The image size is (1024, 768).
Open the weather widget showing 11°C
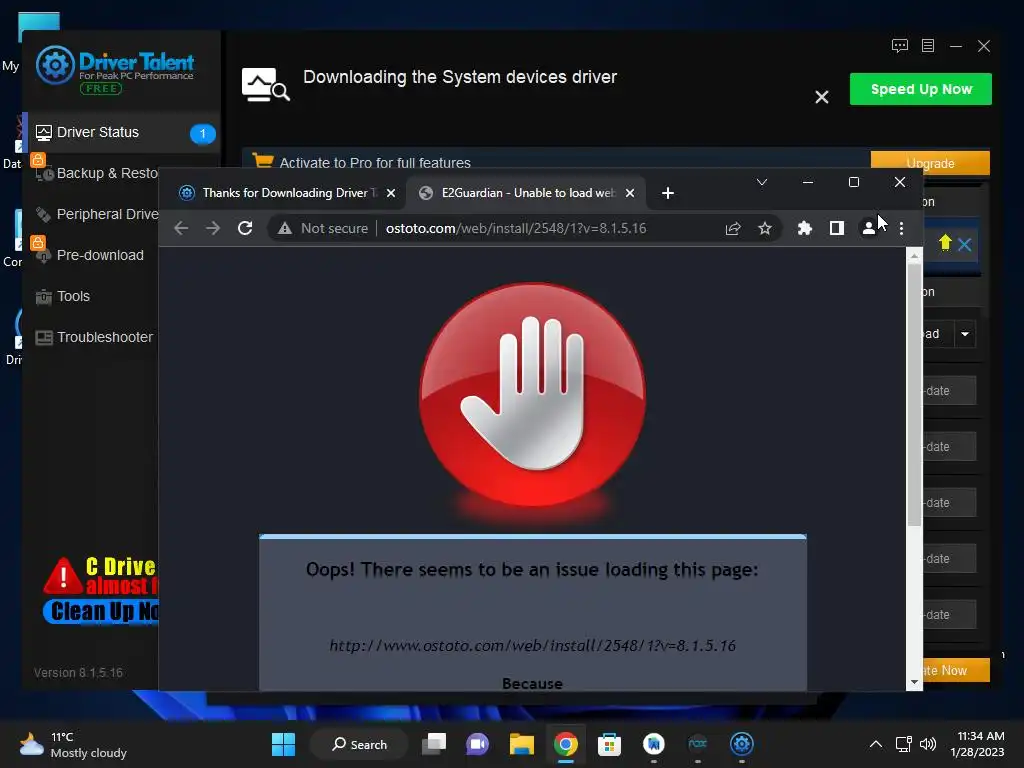pyautogui.click(x=73, y=744)
